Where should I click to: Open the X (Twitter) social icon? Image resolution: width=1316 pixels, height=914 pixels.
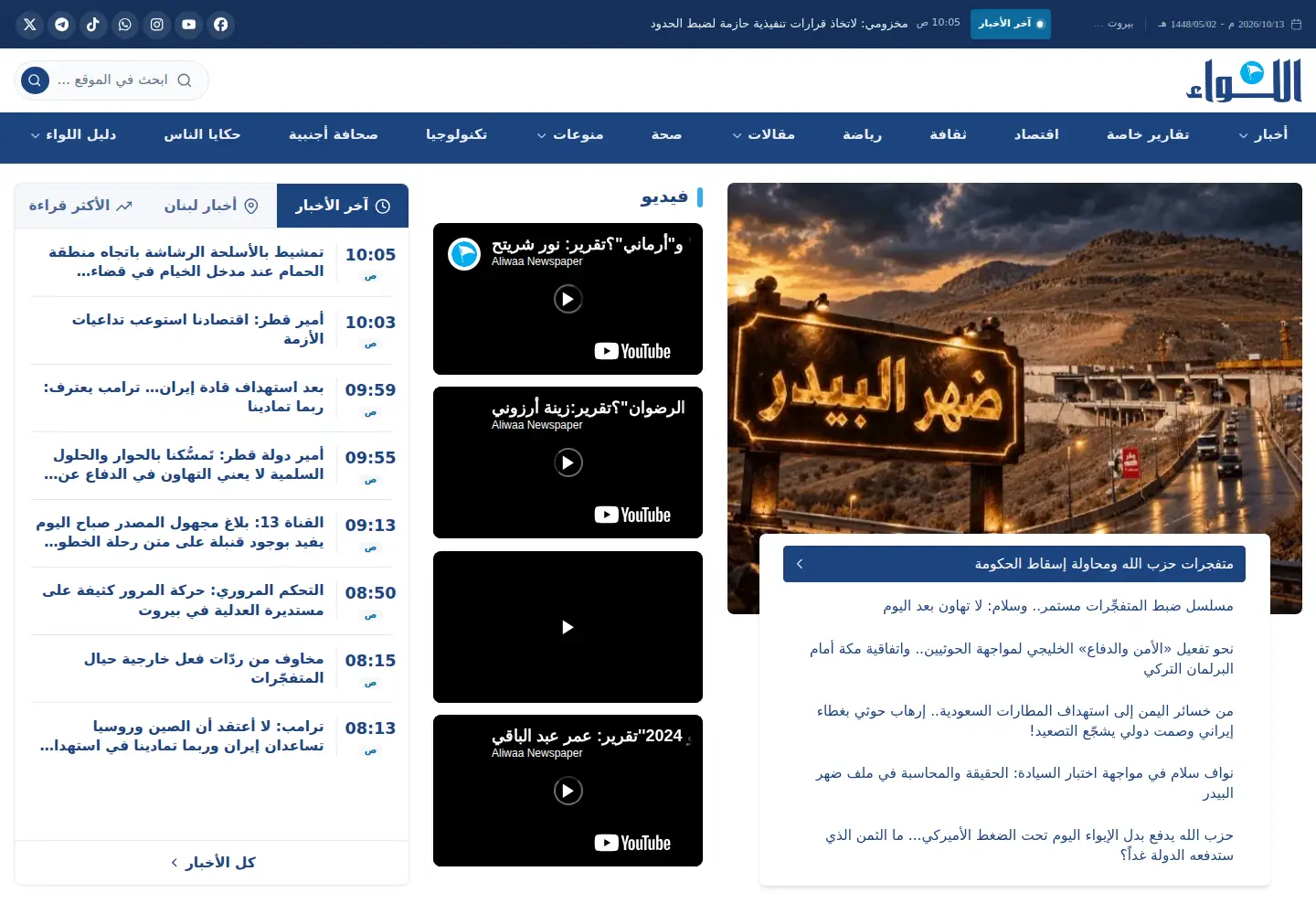tap(30, 25)
